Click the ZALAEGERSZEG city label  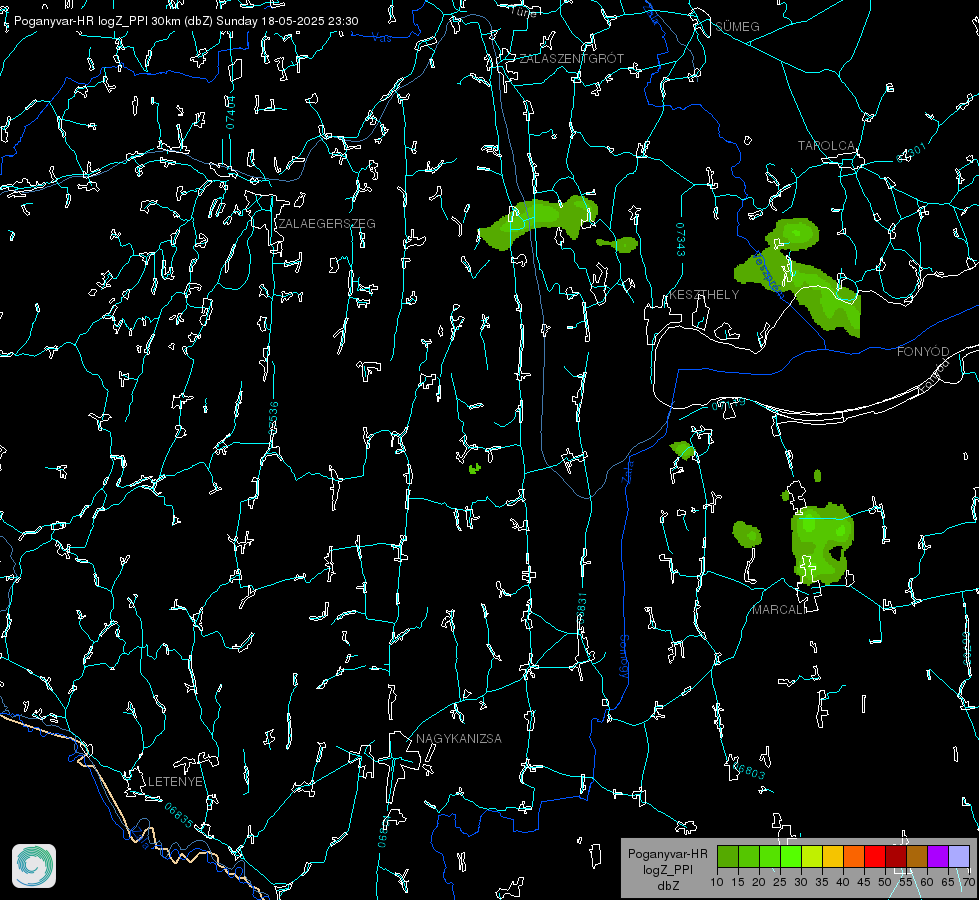(x=327, y=224)
